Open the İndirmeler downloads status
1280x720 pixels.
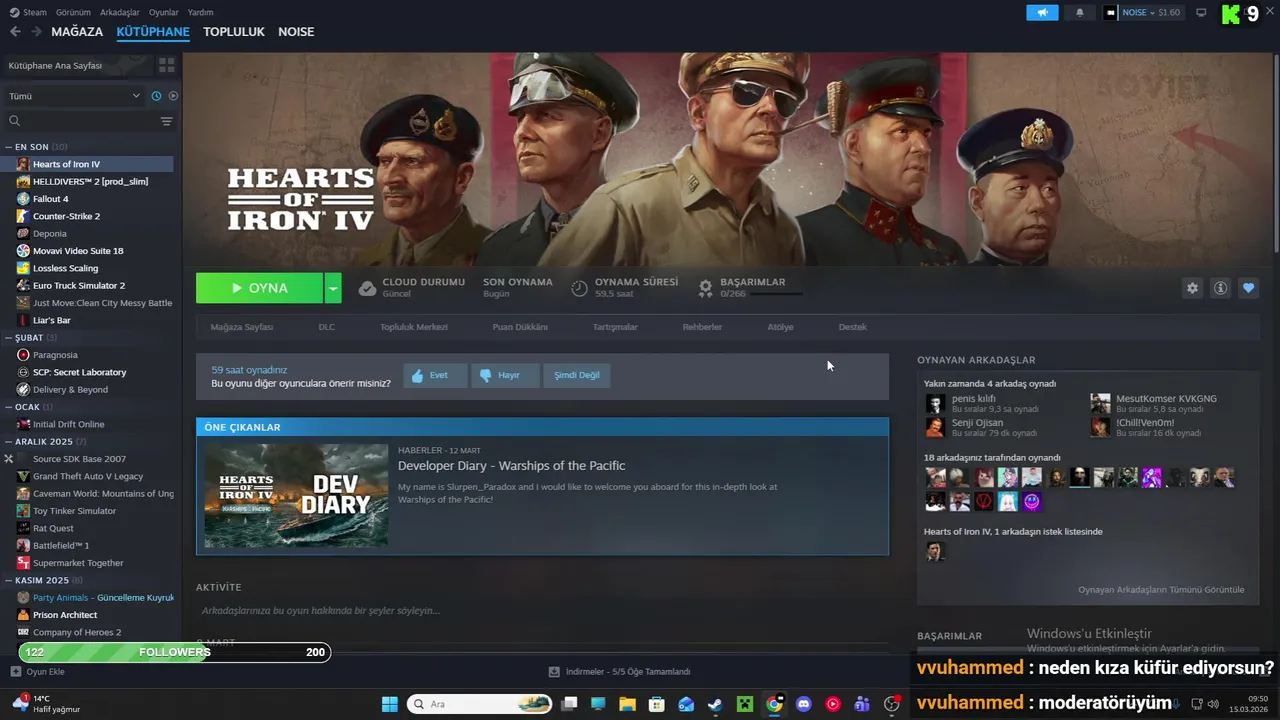(x=620, y=672)
